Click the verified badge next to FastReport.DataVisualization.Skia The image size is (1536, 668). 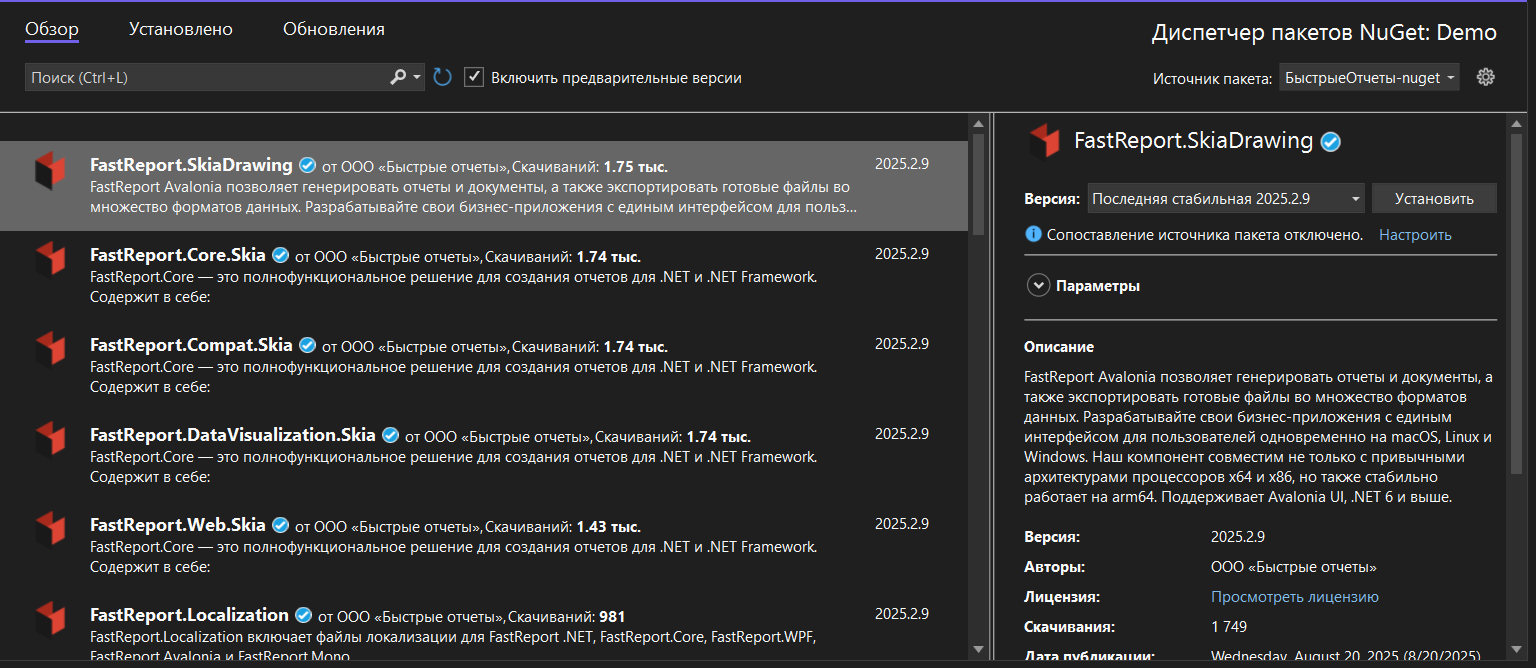click(391, 435)
